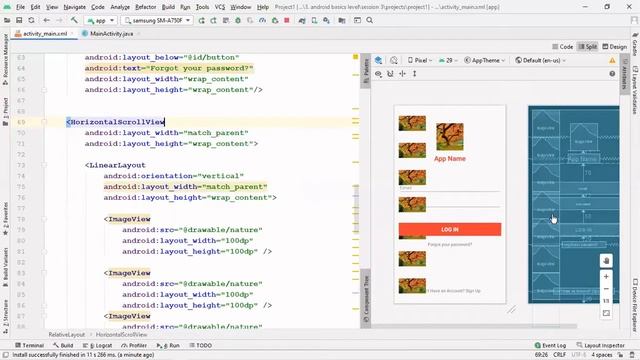This screenshot has width=640, height=360.
Task: Click the default margins horizontal arrows icon
Action: pyautogui.click(x=402, y=74)
